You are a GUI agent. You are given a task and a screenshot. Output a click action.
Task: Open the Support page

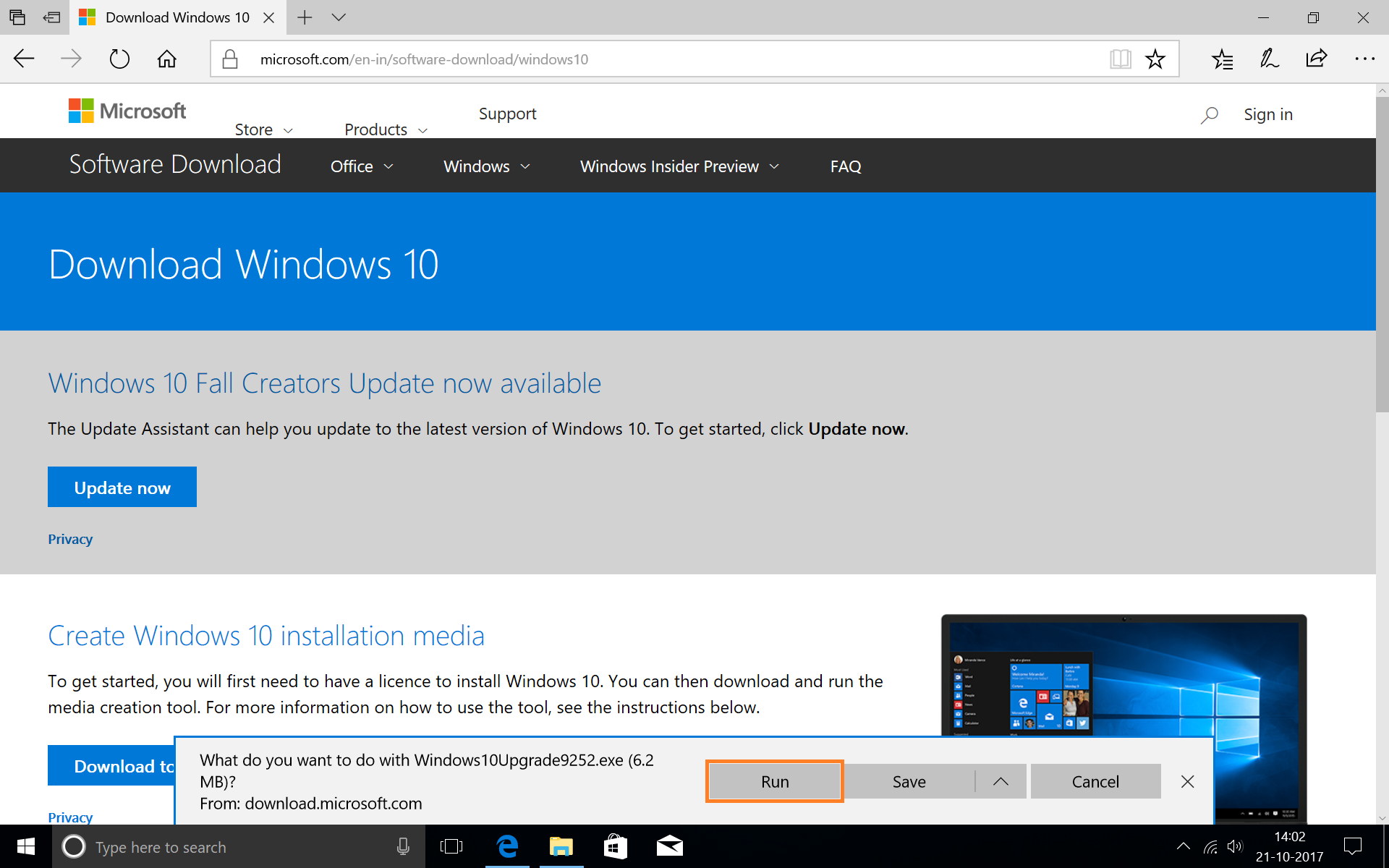click(x=507, y=114)
